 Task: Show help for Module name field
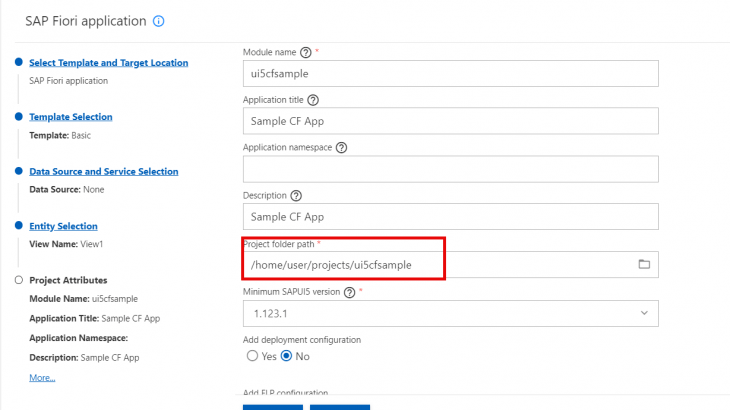coord(305,53)
